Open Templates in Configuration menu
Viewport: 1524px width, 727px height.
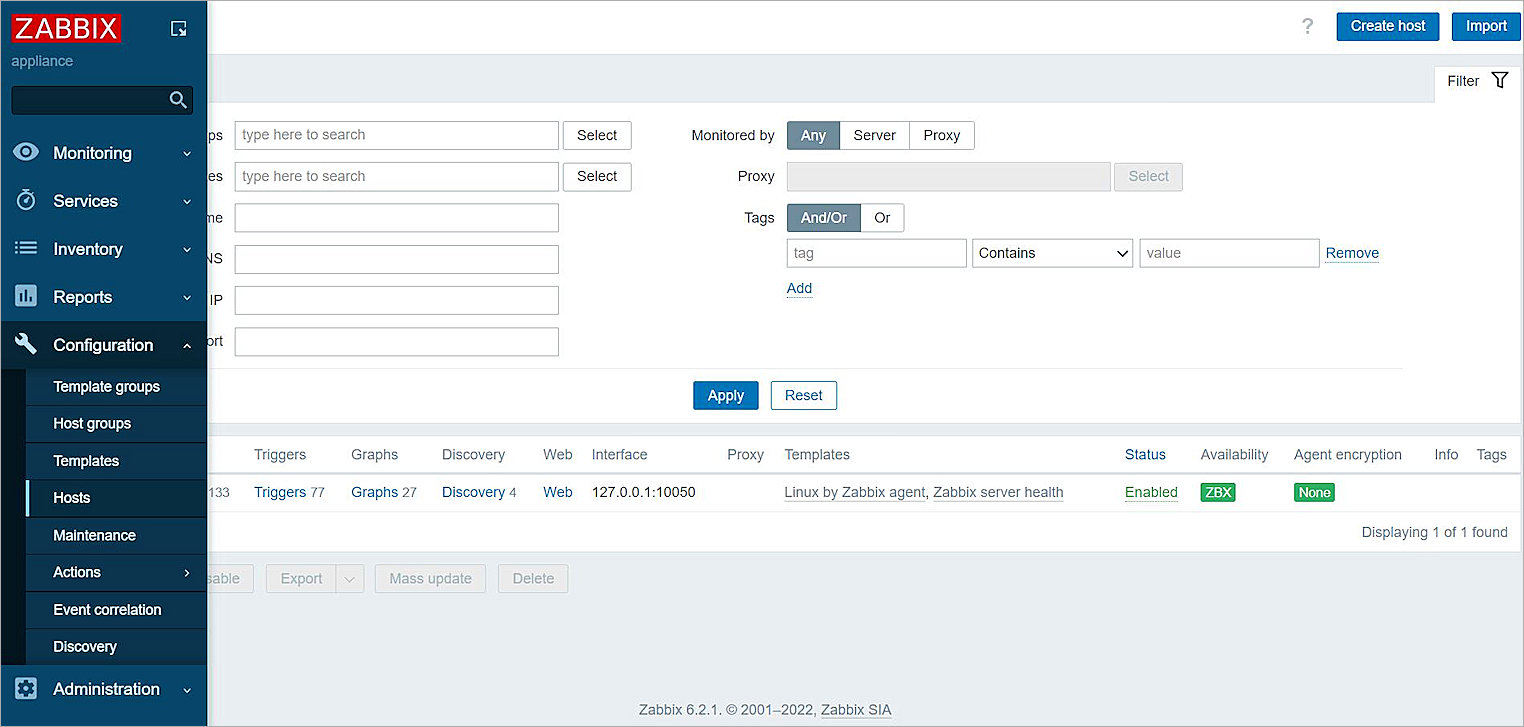pos(86,461)
